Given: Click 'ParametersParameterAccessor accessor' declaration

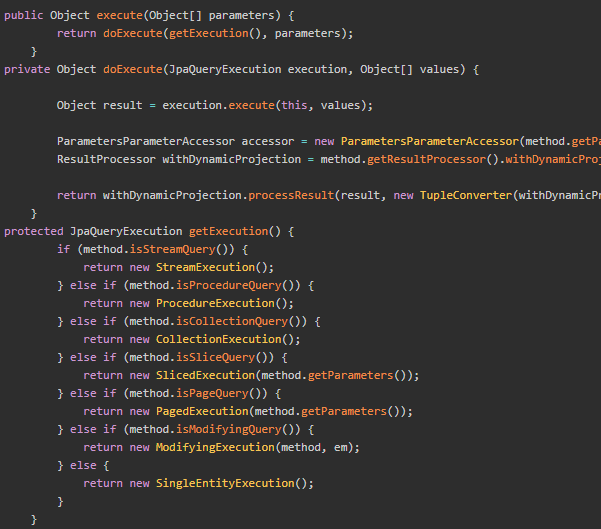Looking at the screenshot, I should [176, 141].
